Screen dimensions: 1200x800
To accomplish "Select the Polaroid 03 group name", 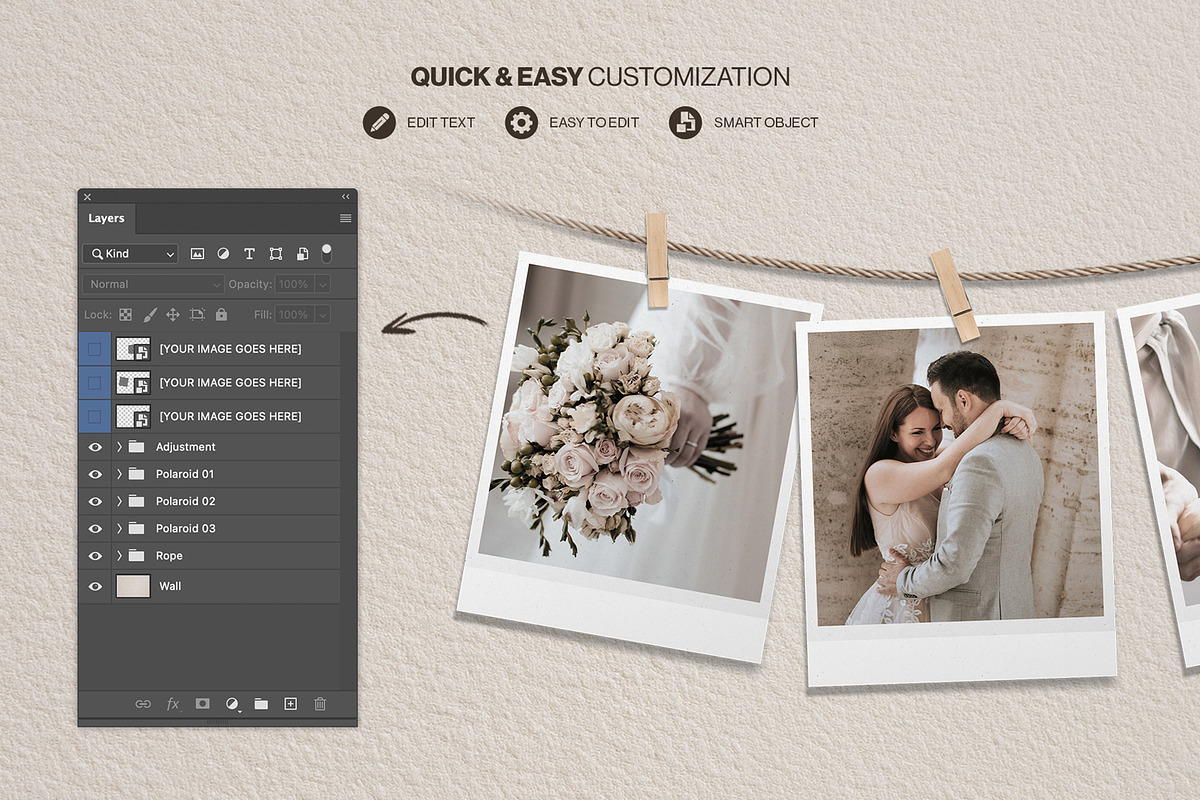I will pos(186,528).
